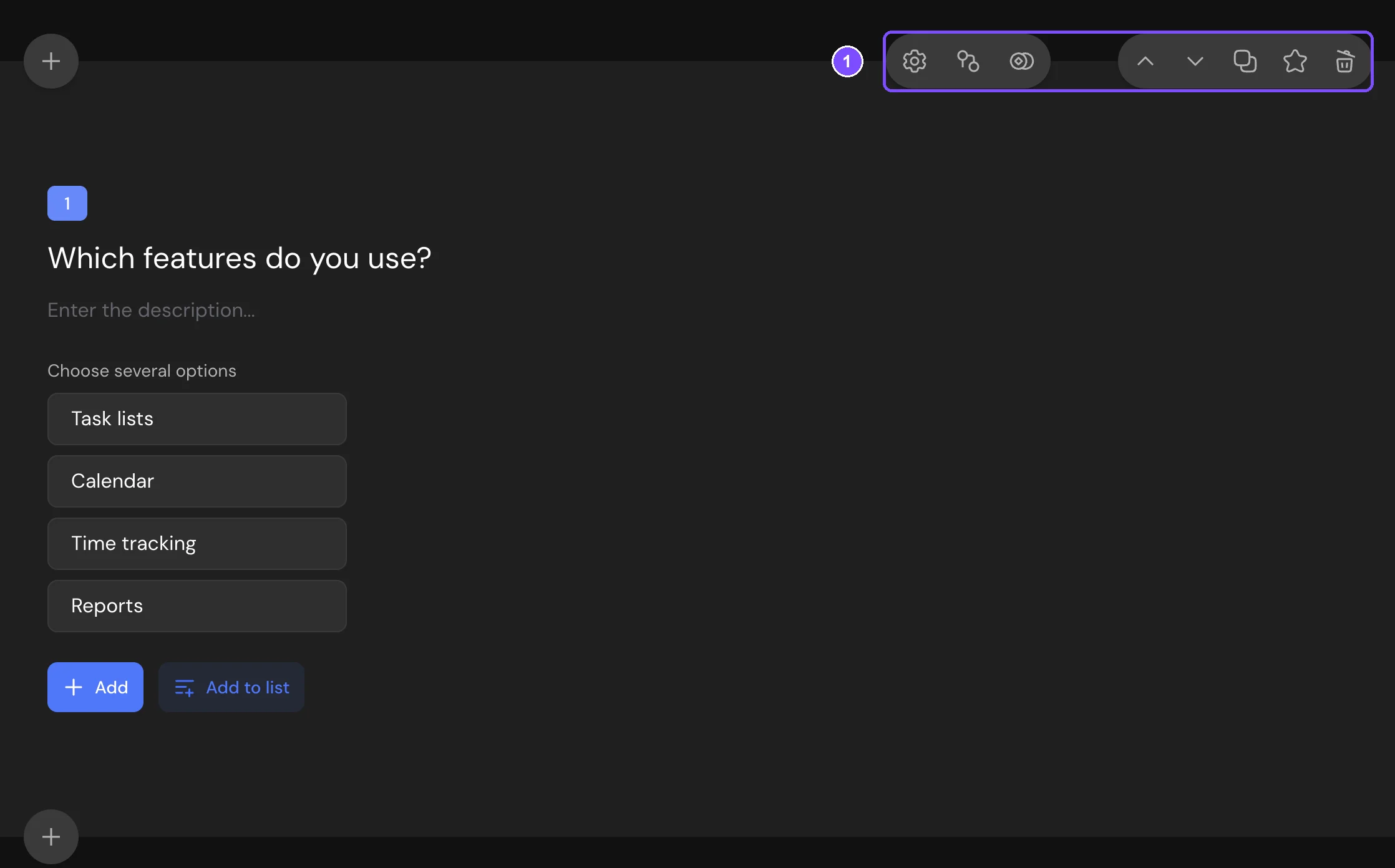The width and height of the screenshot is (1395, 868).
Task: Open question settings gear icon
Action: [915, 61]
